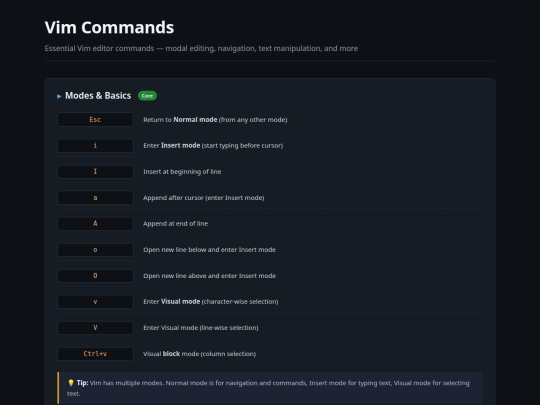Click 'Return to Normal mode' description
Viewport: 540px width, 405px height.
[215, 120]
